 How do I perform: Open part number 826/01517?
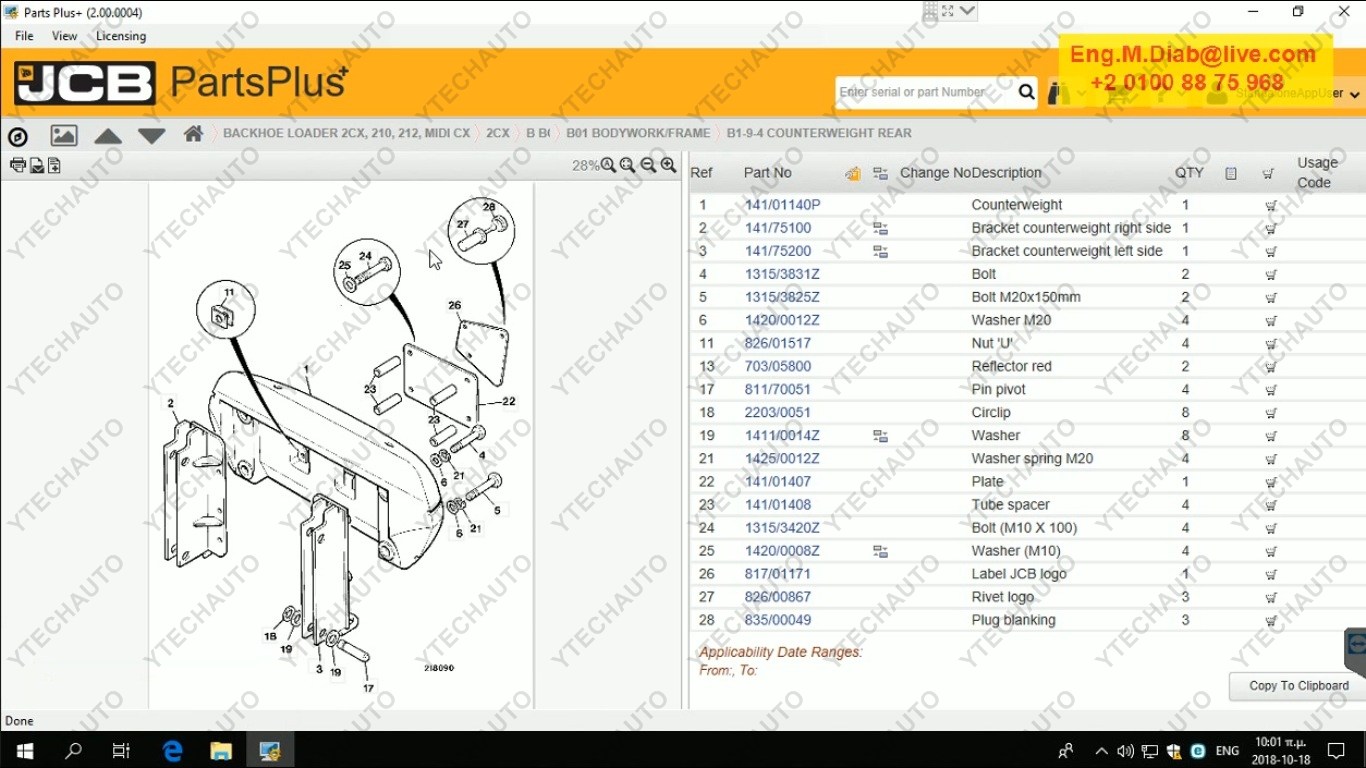click(x=778, y=343)
